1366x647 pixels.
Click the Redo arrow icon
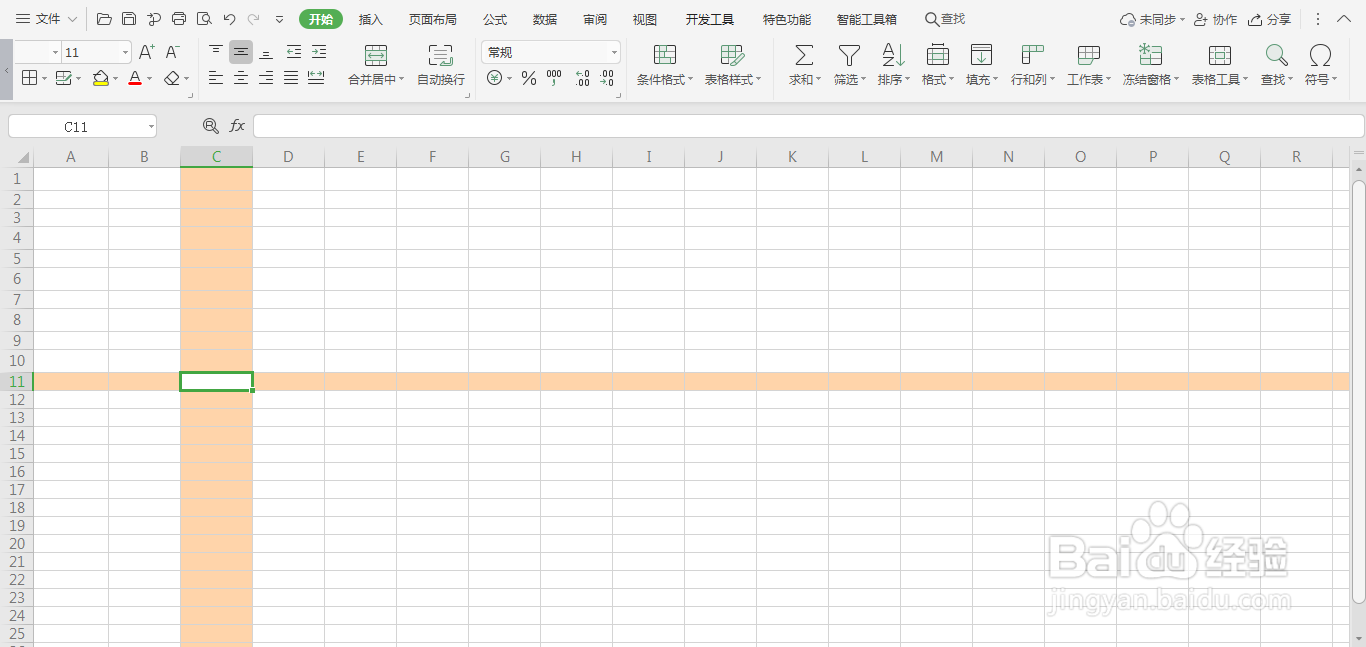[254, 19]
